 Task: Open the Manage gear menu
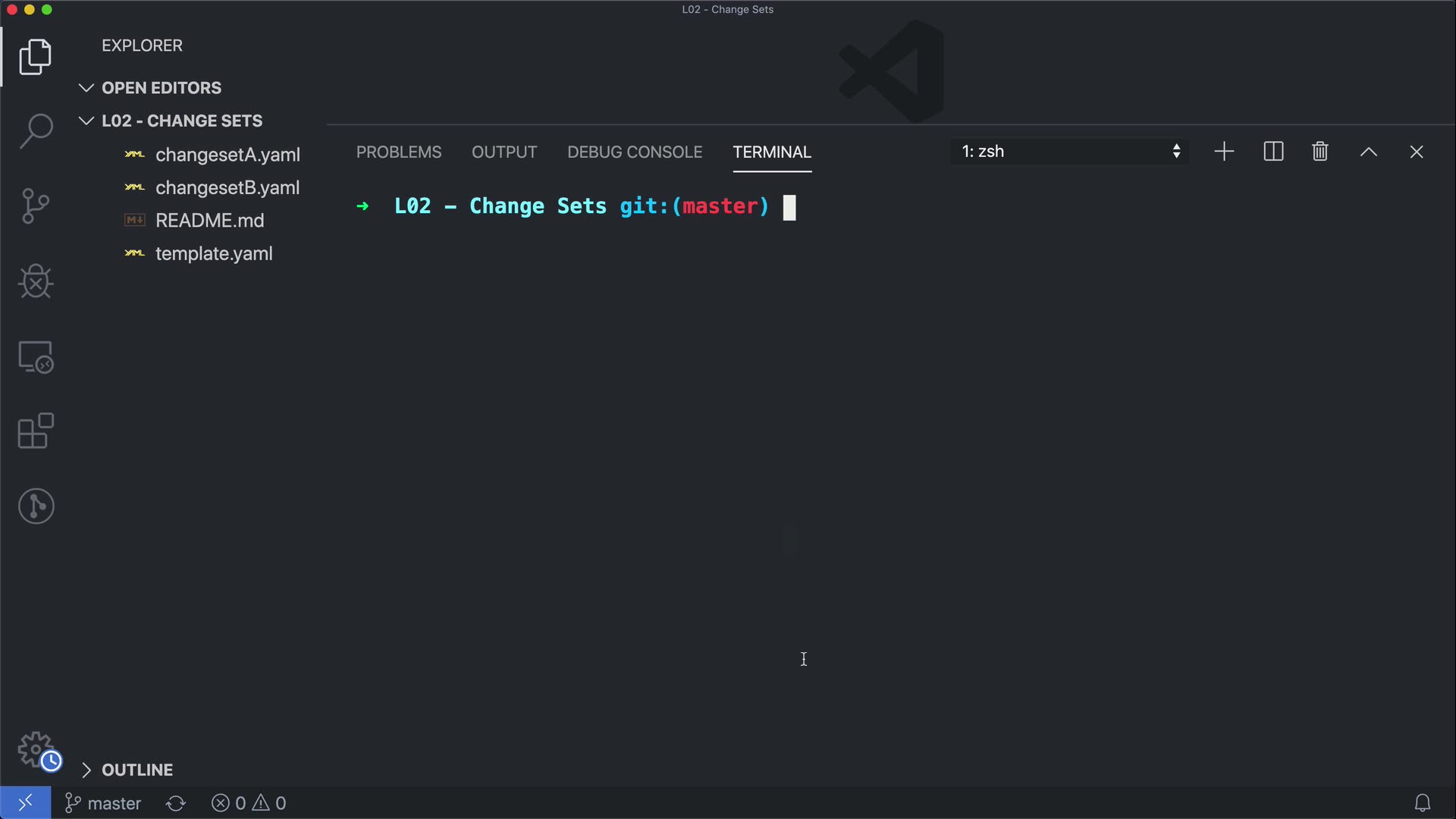coord(36,749)
